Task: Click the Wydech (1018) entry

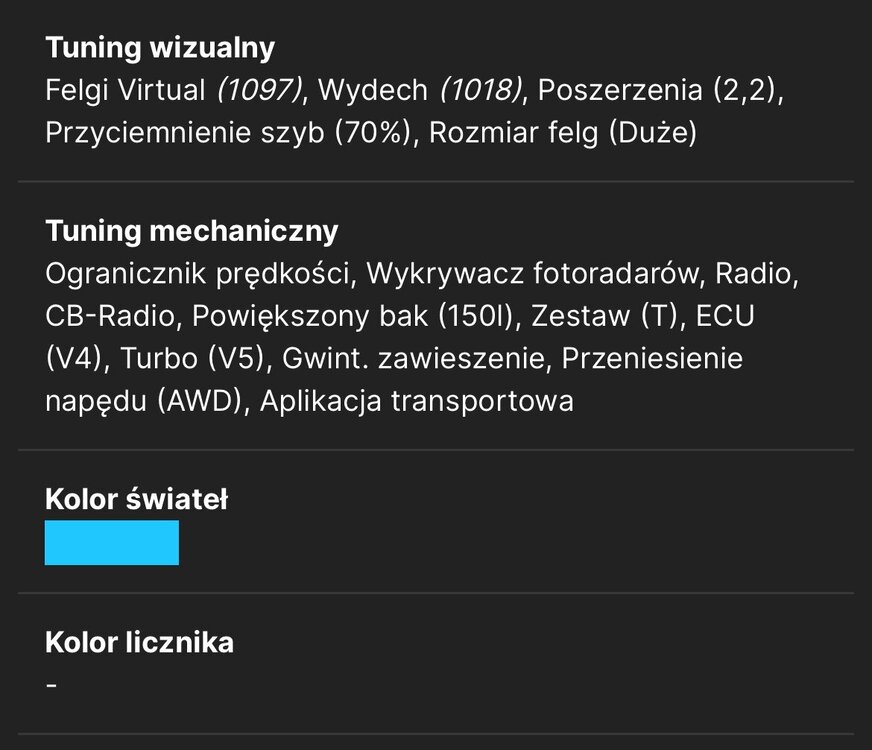Action: (x=420, y=90)
